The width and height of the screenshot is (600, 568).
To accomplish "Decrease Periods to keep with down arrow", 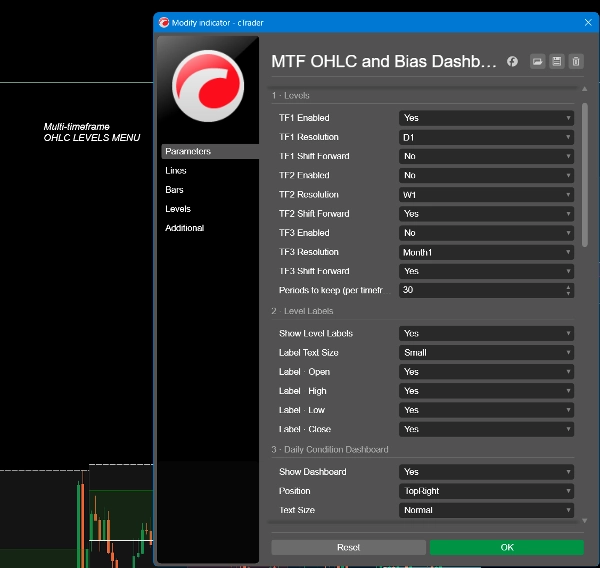I will coord(568,294).
